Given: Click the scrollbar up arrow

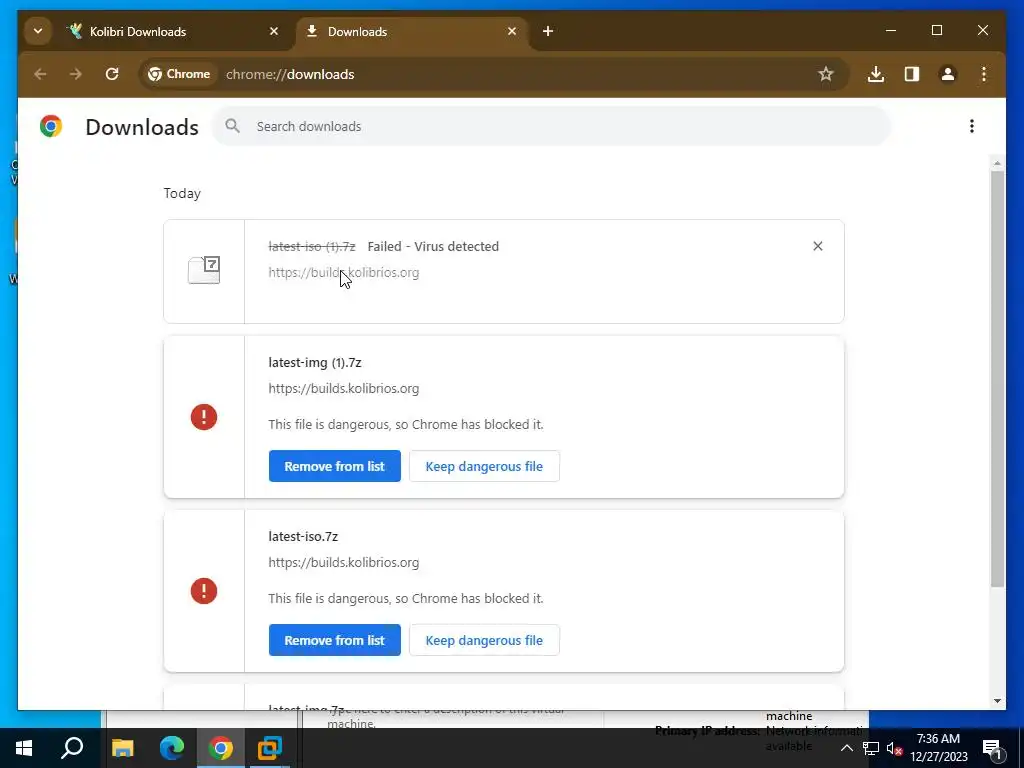Looking at the screenshot, I should [997, 163].
